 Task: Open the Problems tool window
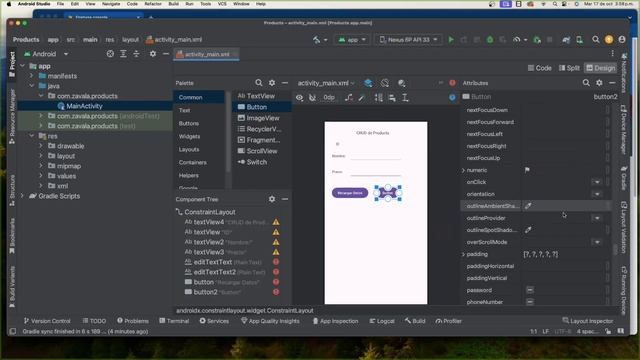(133, 321)
